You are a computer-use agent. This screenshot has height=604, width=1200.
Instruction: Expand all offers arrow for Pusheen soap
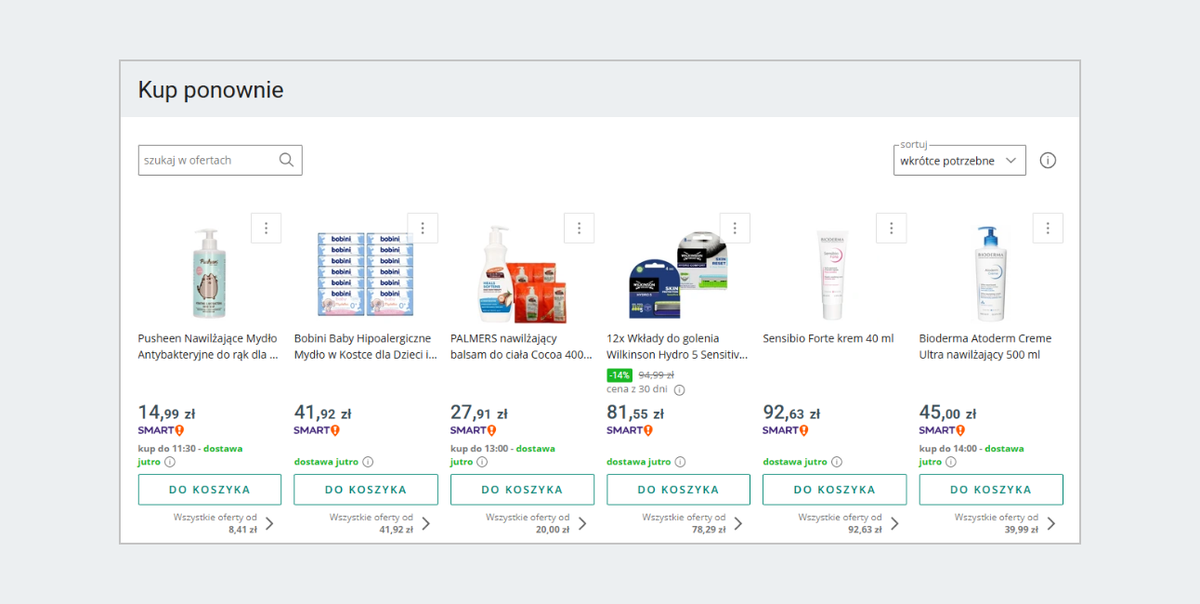coord(269,523)
